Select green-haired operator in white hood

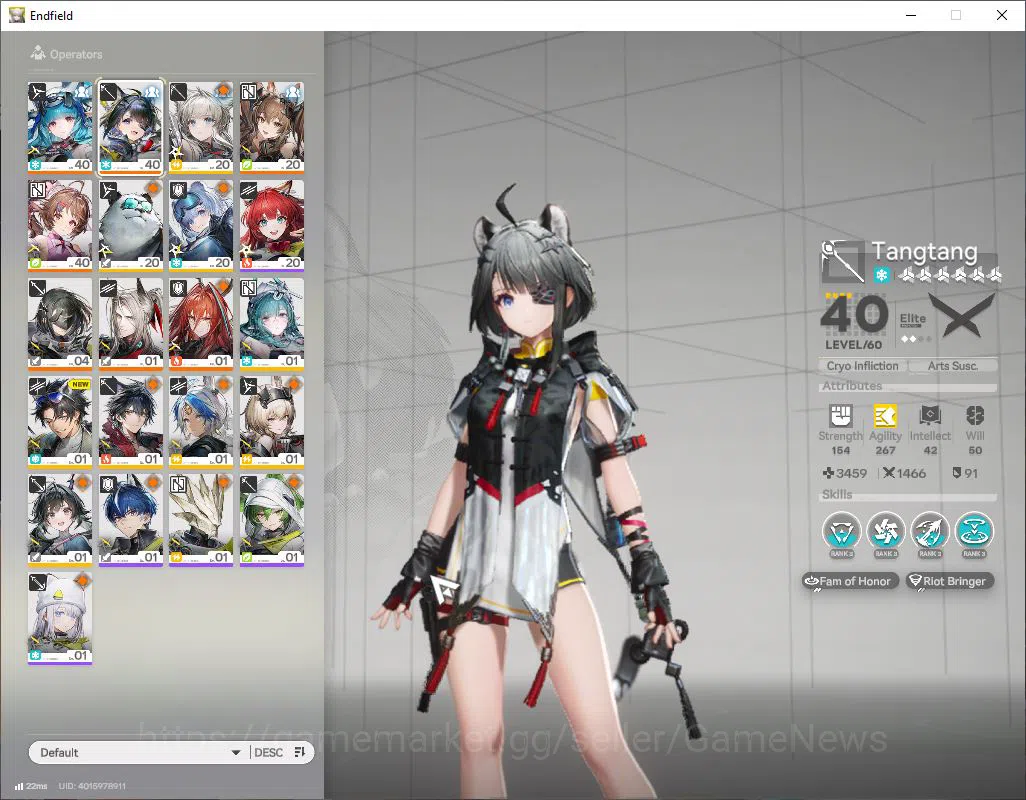click(272, 520)
